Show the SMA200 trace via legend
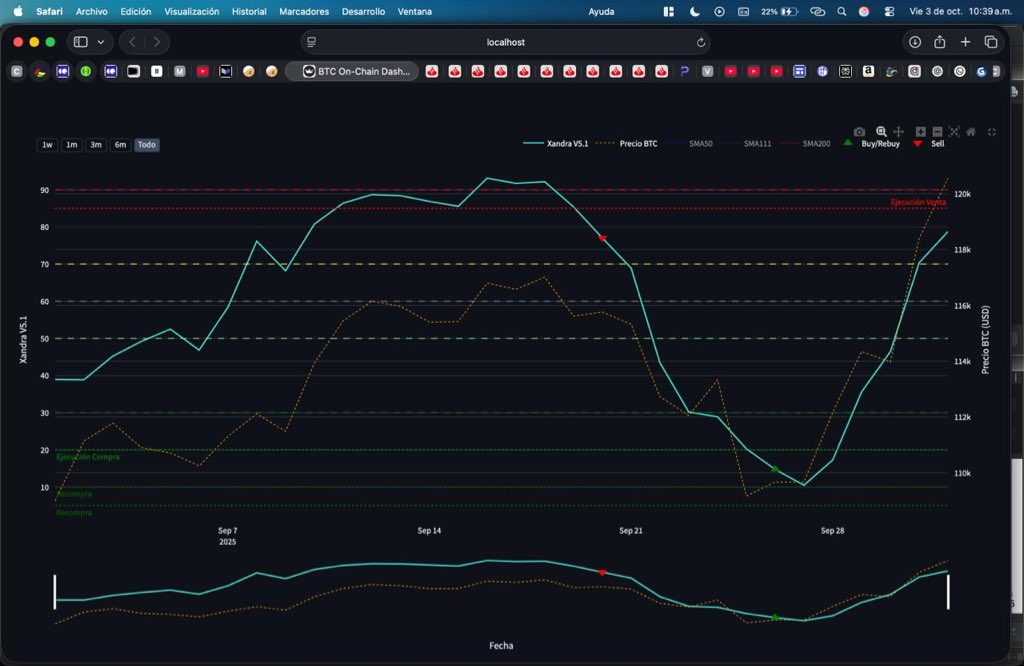Viewport: 1024px width, 666px height. [x=805, y=144]
